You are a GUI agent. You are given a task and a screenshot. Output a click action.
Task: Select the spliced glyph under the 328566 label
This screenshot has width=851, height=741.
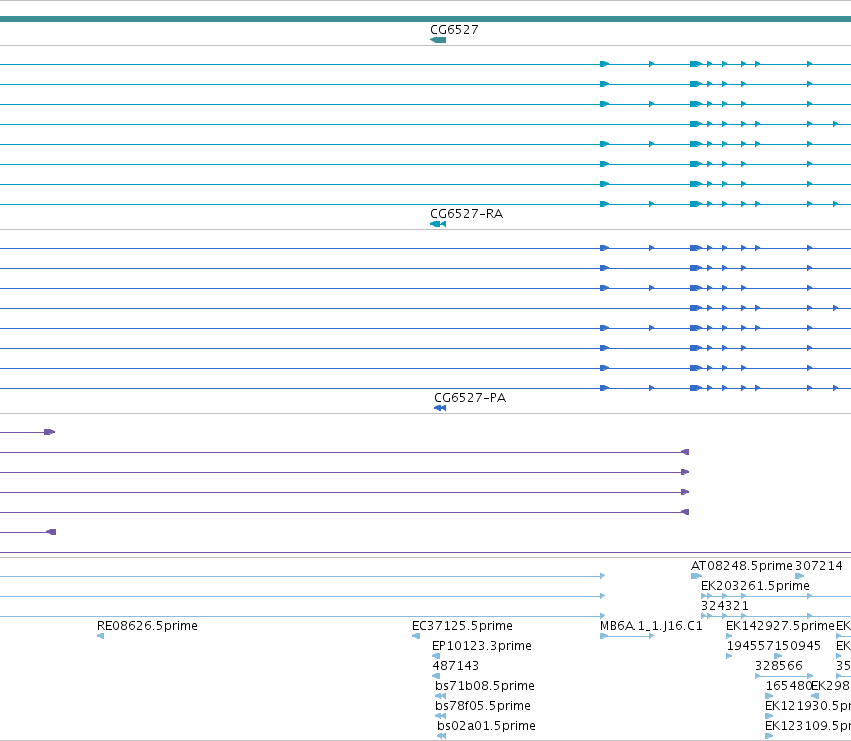point(784,676)
